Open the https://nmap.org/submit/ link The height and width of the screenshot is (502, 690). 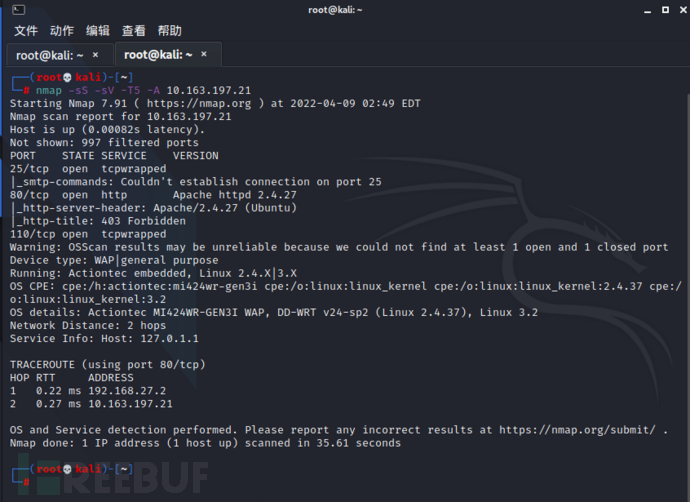click(577, 430)
